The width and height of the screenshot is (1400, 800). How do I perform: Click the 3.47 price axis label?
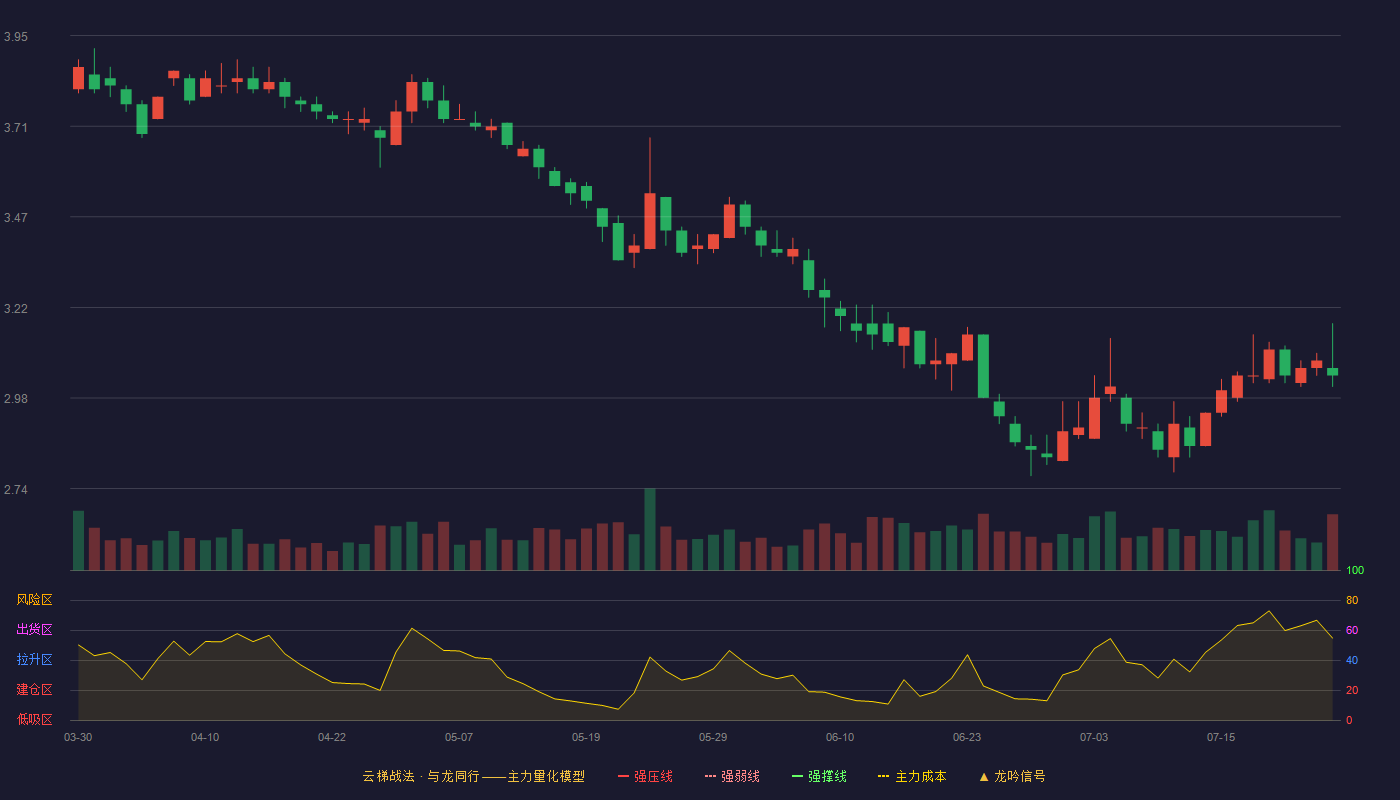(16, 218)
